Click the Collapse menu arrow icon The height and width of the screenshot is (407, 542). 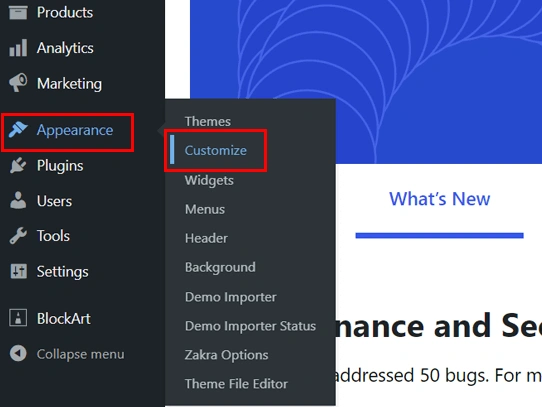tap(18, 353)
